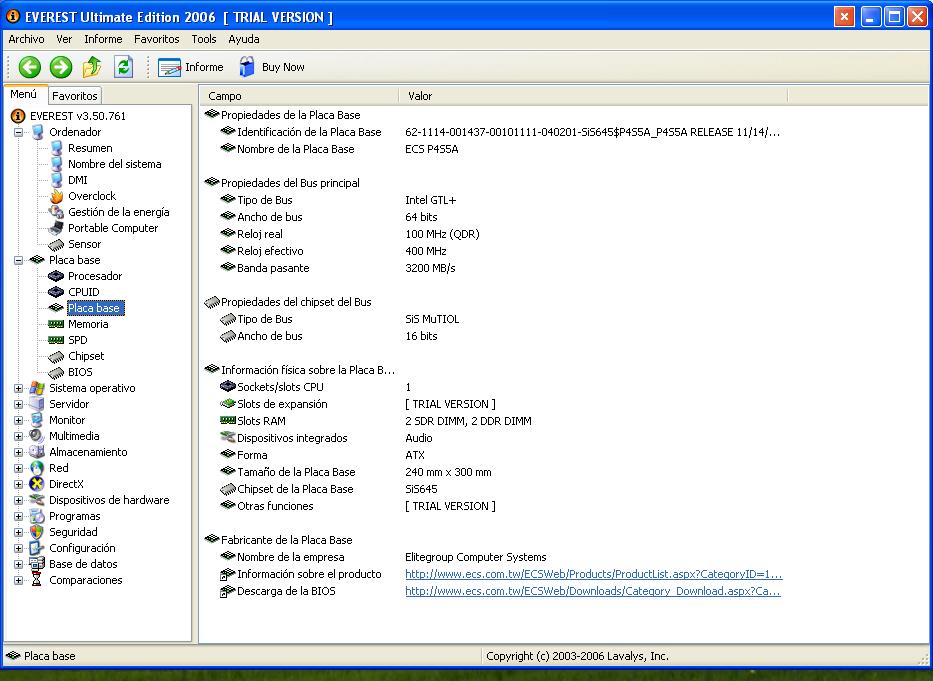
Task: Click the Informe report icon
Action: 170,67
